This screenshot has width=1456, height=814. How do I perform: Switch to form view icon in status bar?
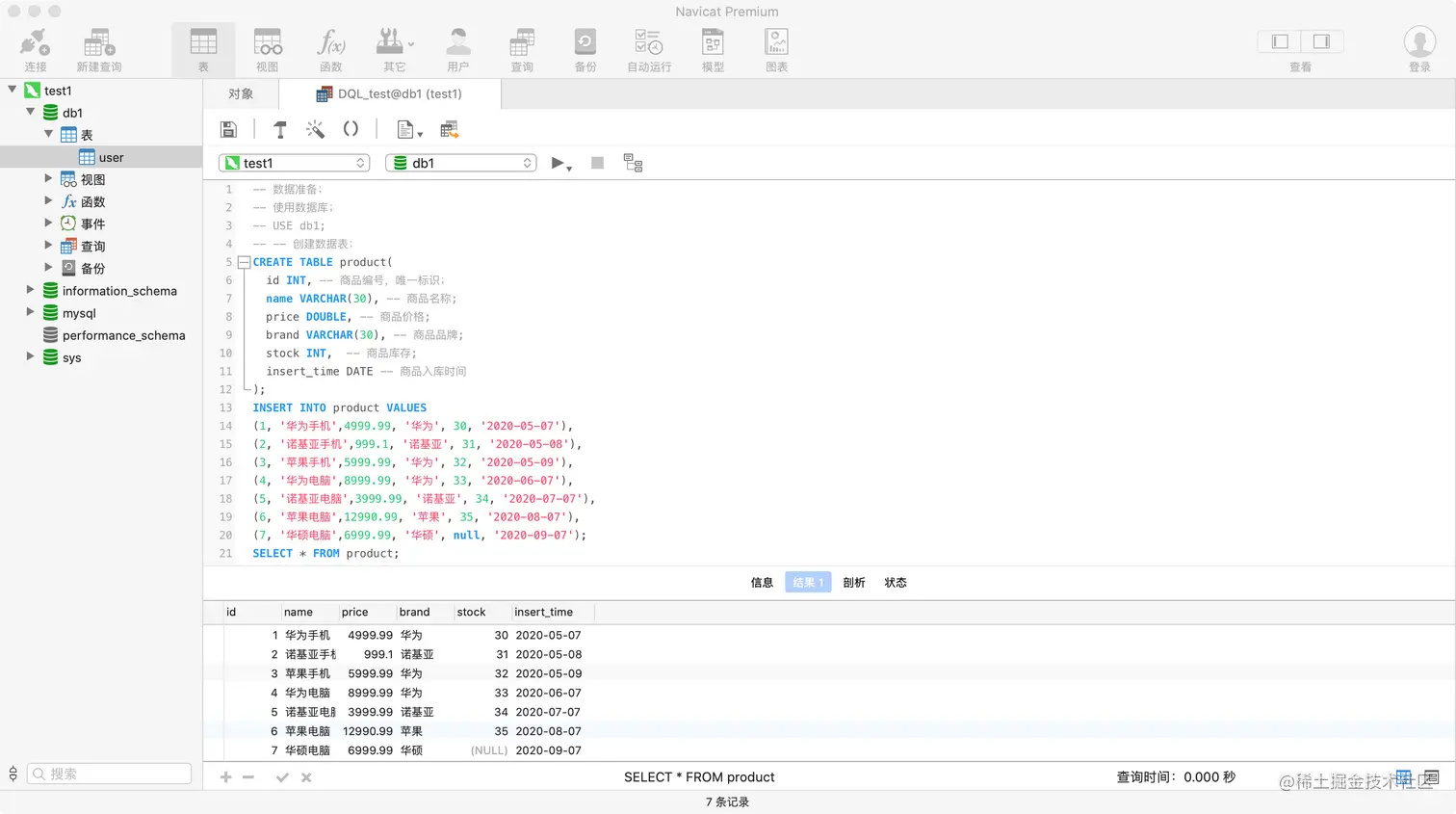tap(1431, 777)
